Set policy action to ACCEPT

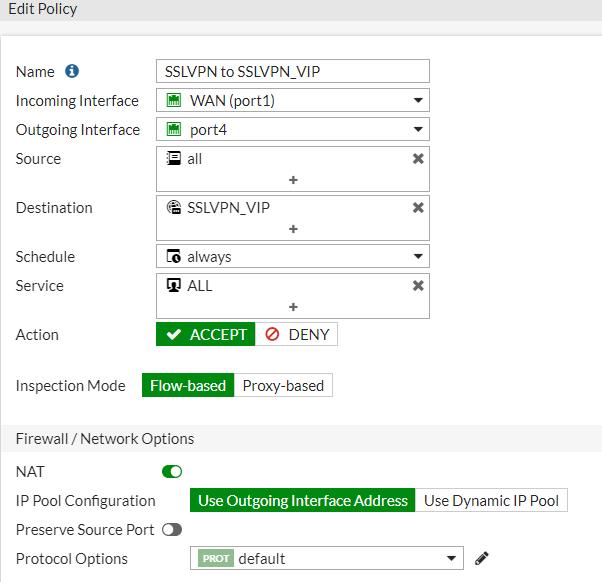point(206,335)
